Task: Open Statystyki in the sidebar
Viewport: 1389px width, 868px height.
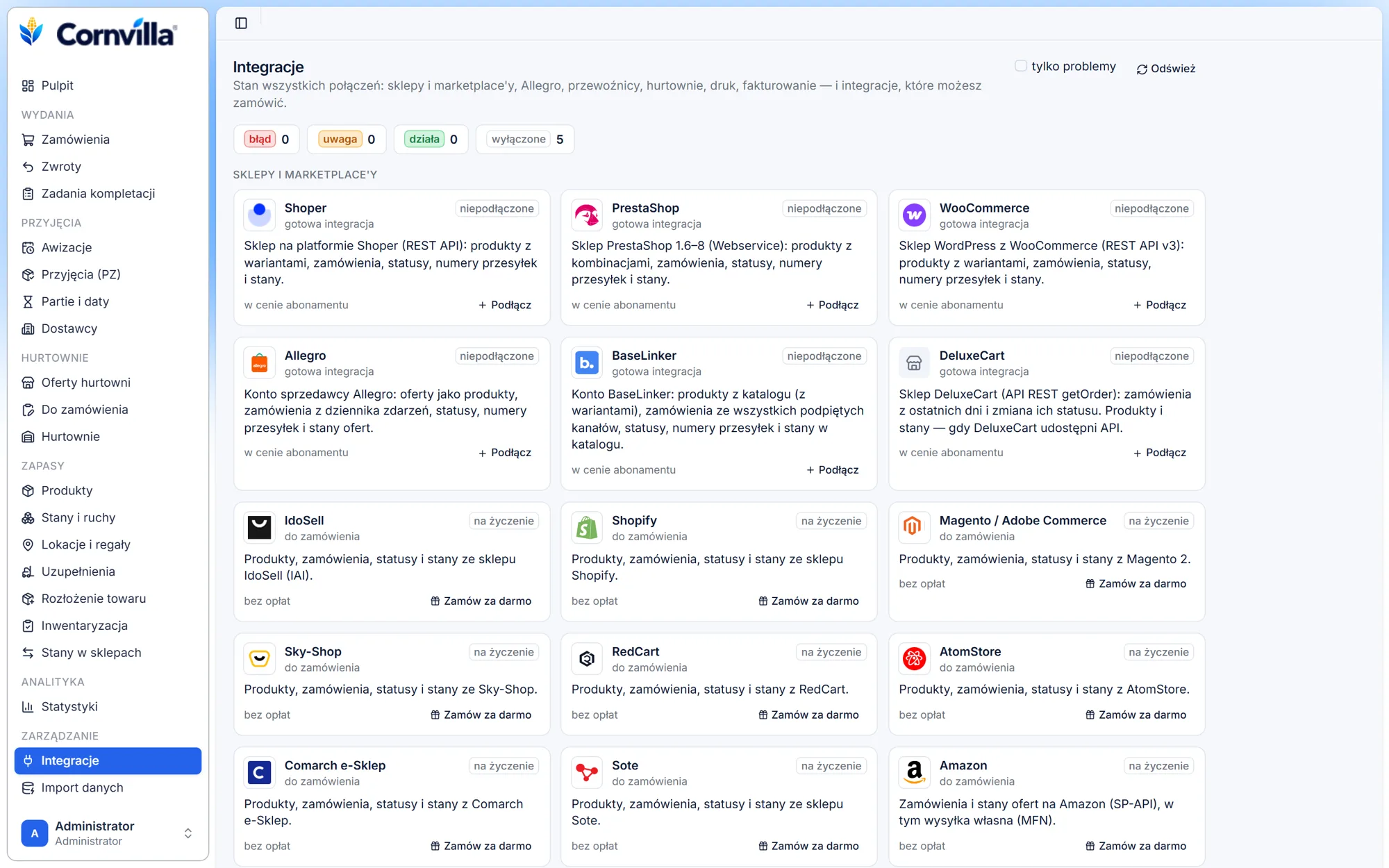Action: pyautogui.click(x=108, y=706)
